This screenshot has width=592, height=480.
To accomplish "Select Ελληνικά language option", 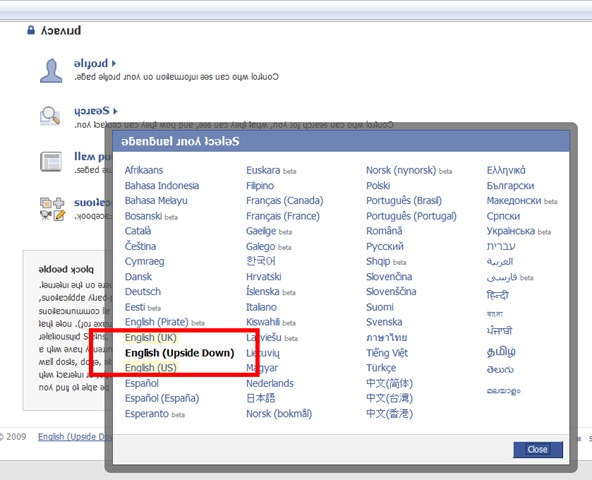I will click(x=506, y=170).
